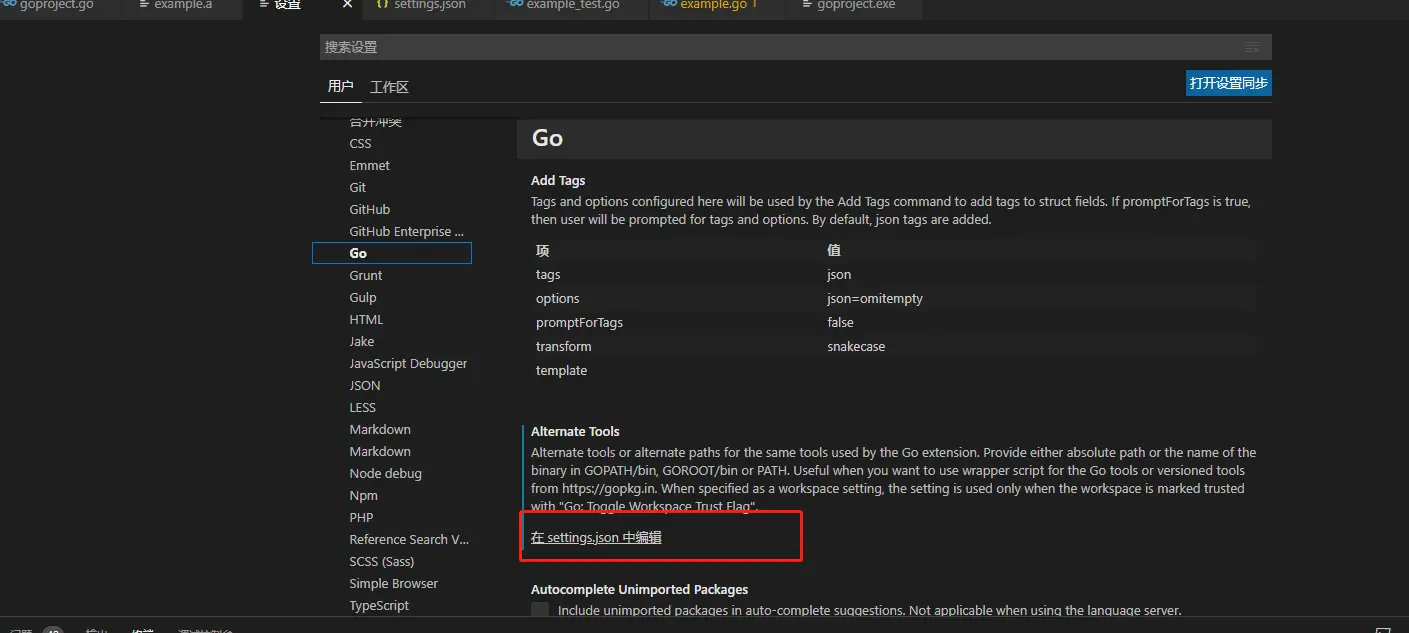Select the 工作区 (Workspace) settings scope tab
This screenshot has width=1409, height=633.
click(389, 87)
